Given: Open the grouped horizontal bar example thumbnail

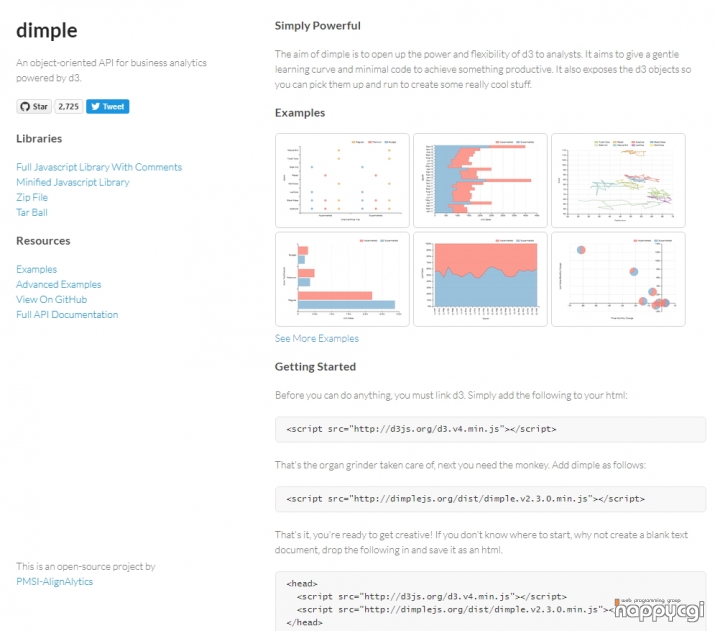Looking at the screenshot, I should (342, 279).
